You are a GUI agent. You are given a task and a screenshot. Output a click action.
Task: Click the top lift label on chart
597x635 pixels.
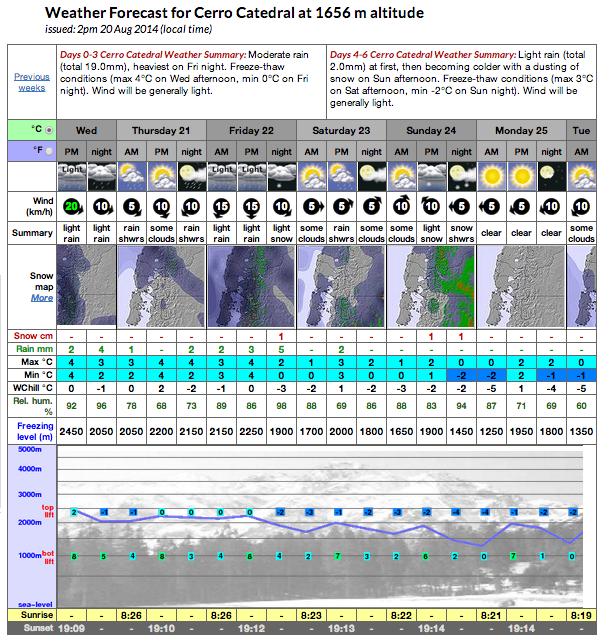(48, 511)
